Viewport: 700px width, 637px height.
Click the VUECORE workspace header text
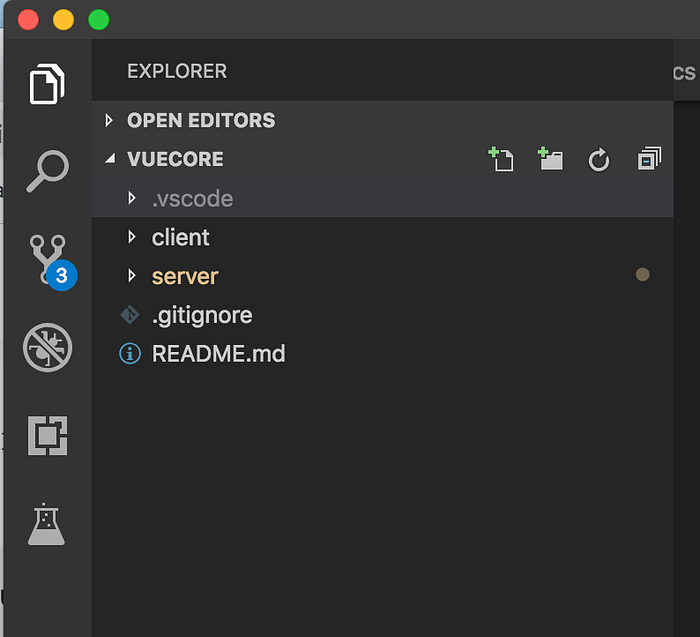coord(175,159)
